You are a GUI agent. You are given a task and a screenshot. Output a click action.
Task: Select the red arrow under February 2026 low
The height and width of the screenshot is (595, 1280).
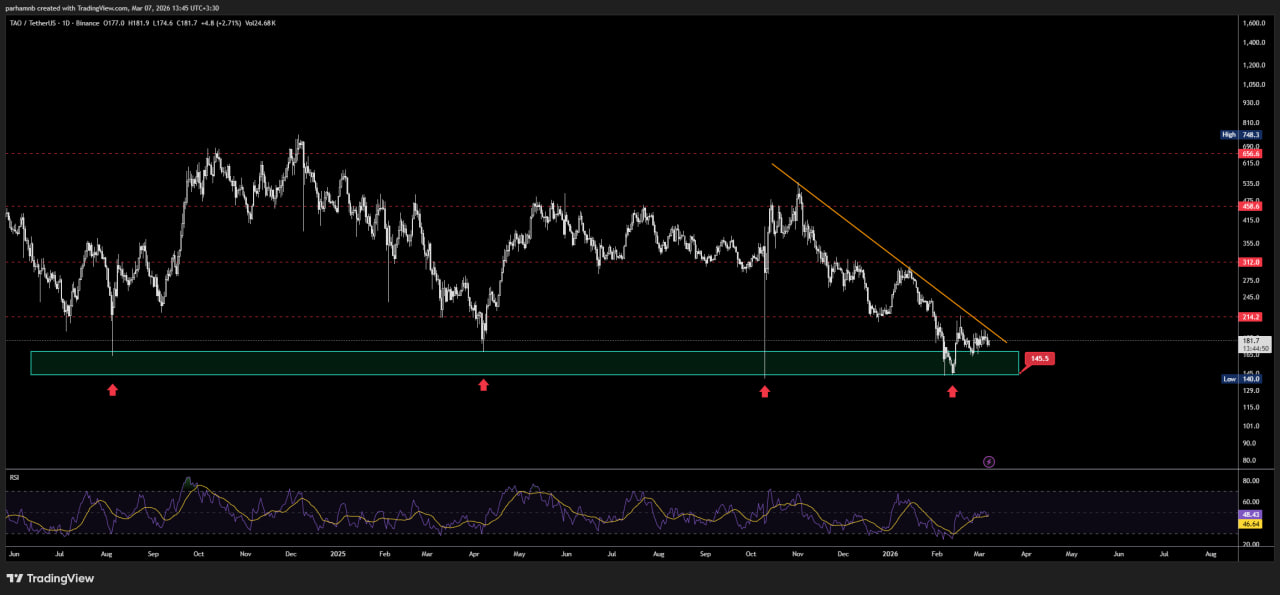952,392
